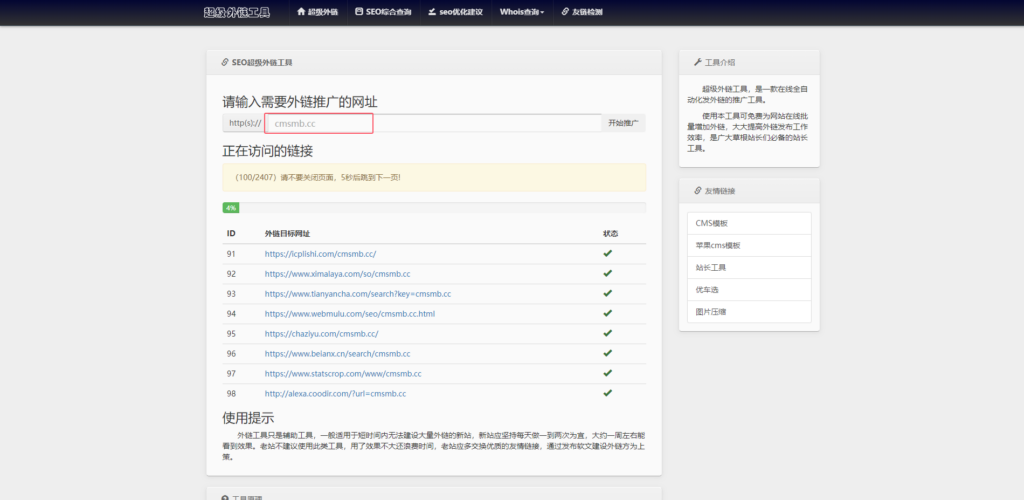This screenshot has height=500, width=1024.
Task: Click the checkmark status for row 93
Action: point(607,293)
